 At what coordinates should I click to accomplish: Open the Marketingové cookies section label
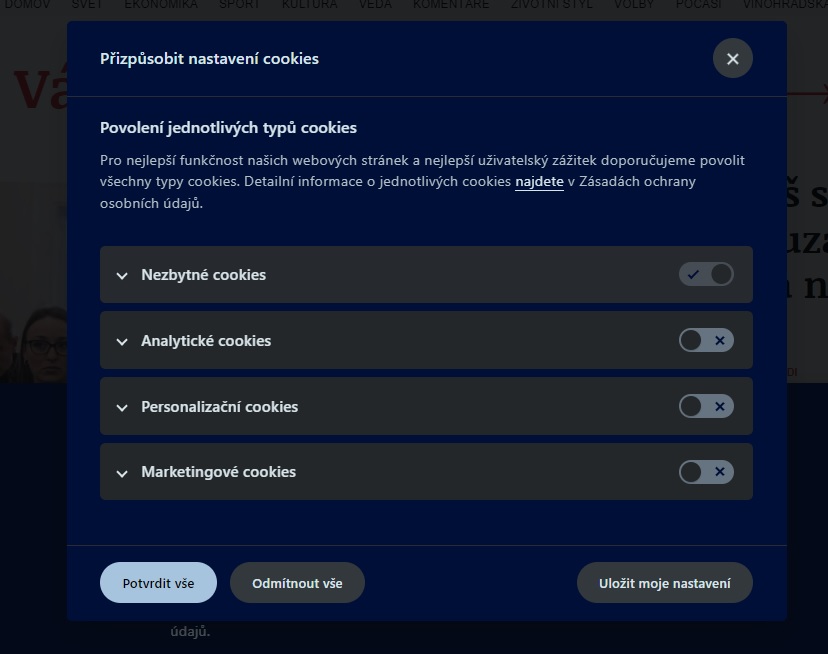tap(219, 472)
